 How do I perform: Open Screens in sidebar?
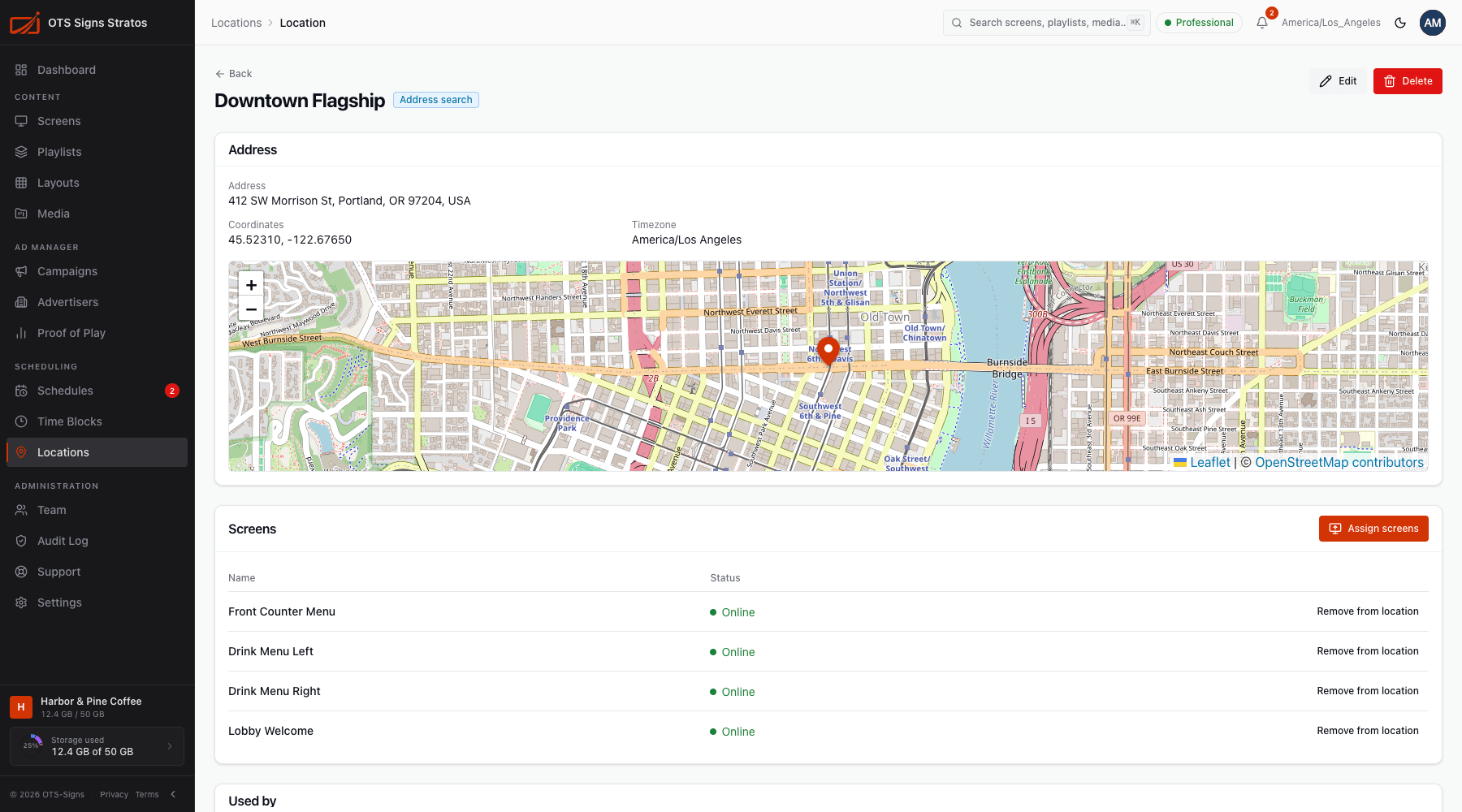point(97,121)
